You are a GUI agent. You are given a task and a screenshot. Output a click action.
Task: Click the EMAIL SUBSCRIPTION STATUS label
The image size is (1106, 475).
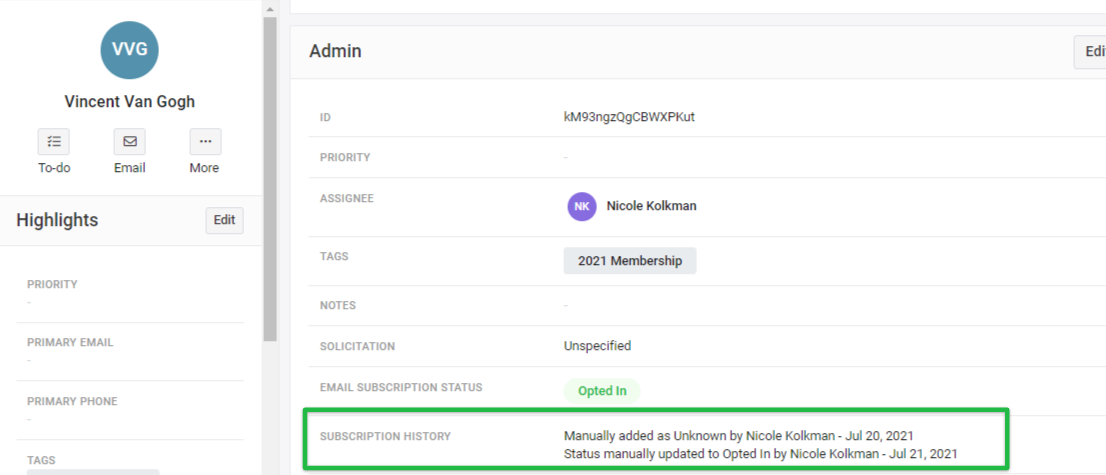401,387
